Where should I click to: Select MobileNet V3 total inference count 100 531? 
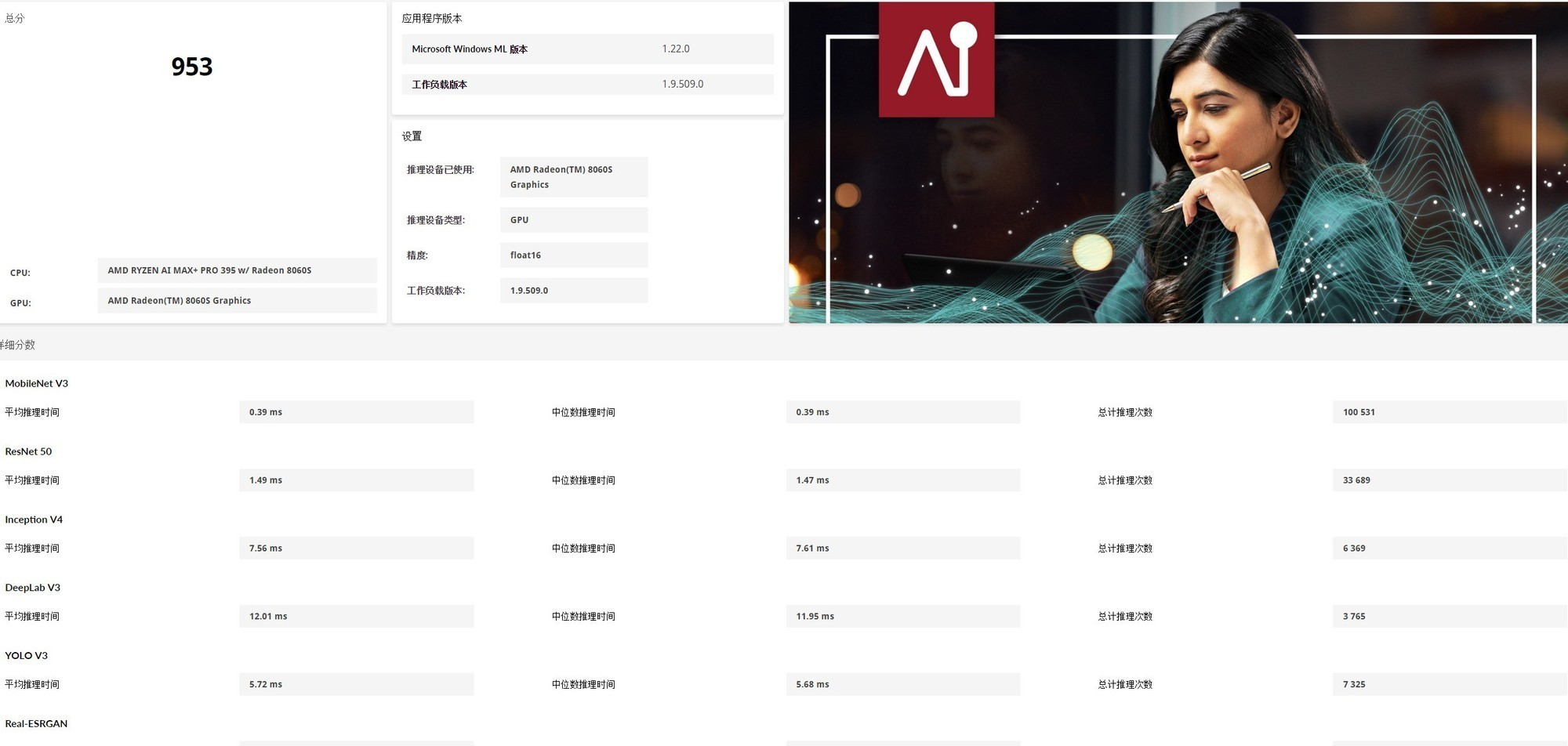coord(1449,412)
